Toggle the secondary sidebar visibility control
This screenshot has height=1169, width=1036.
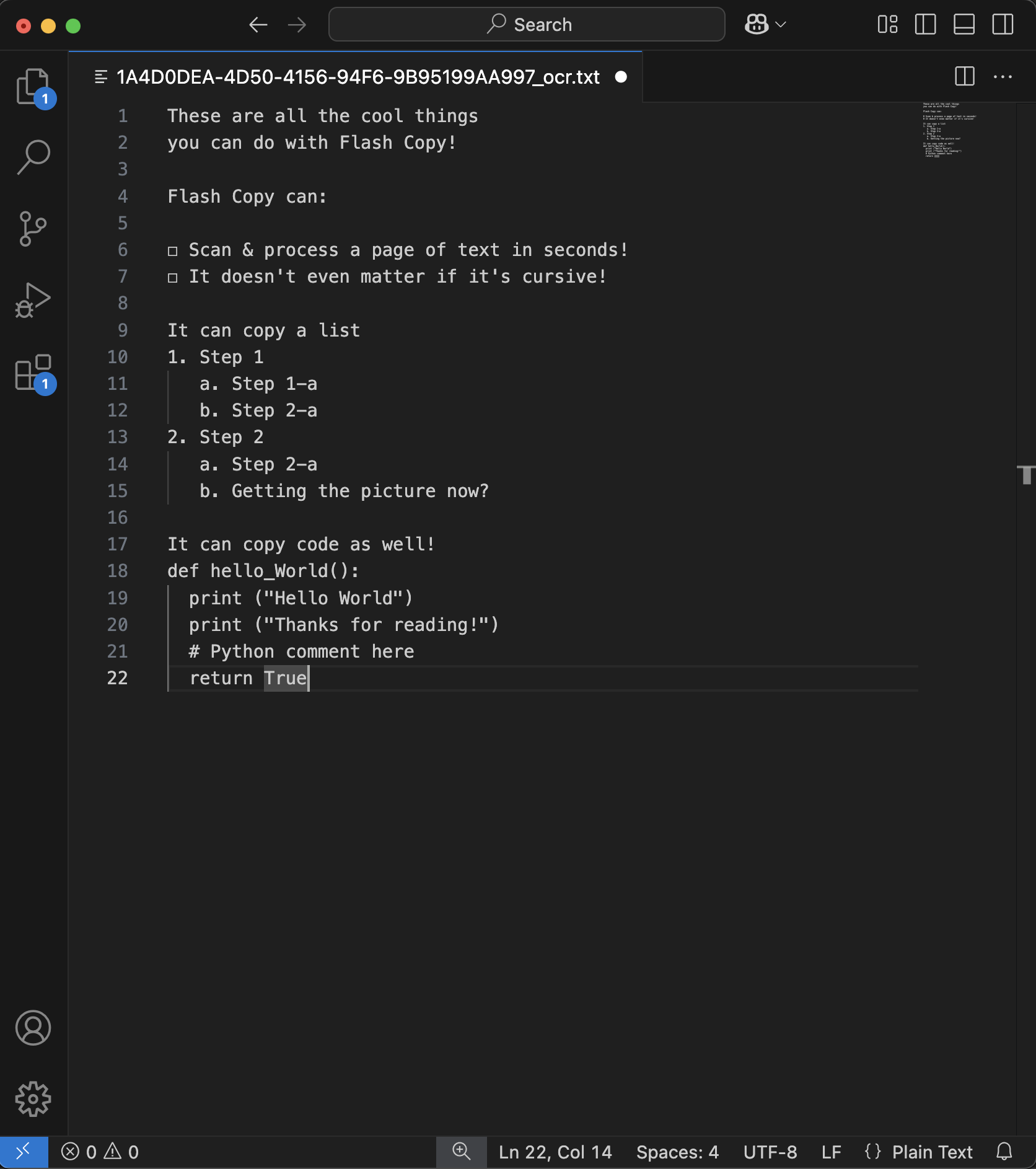point(1003,24)
